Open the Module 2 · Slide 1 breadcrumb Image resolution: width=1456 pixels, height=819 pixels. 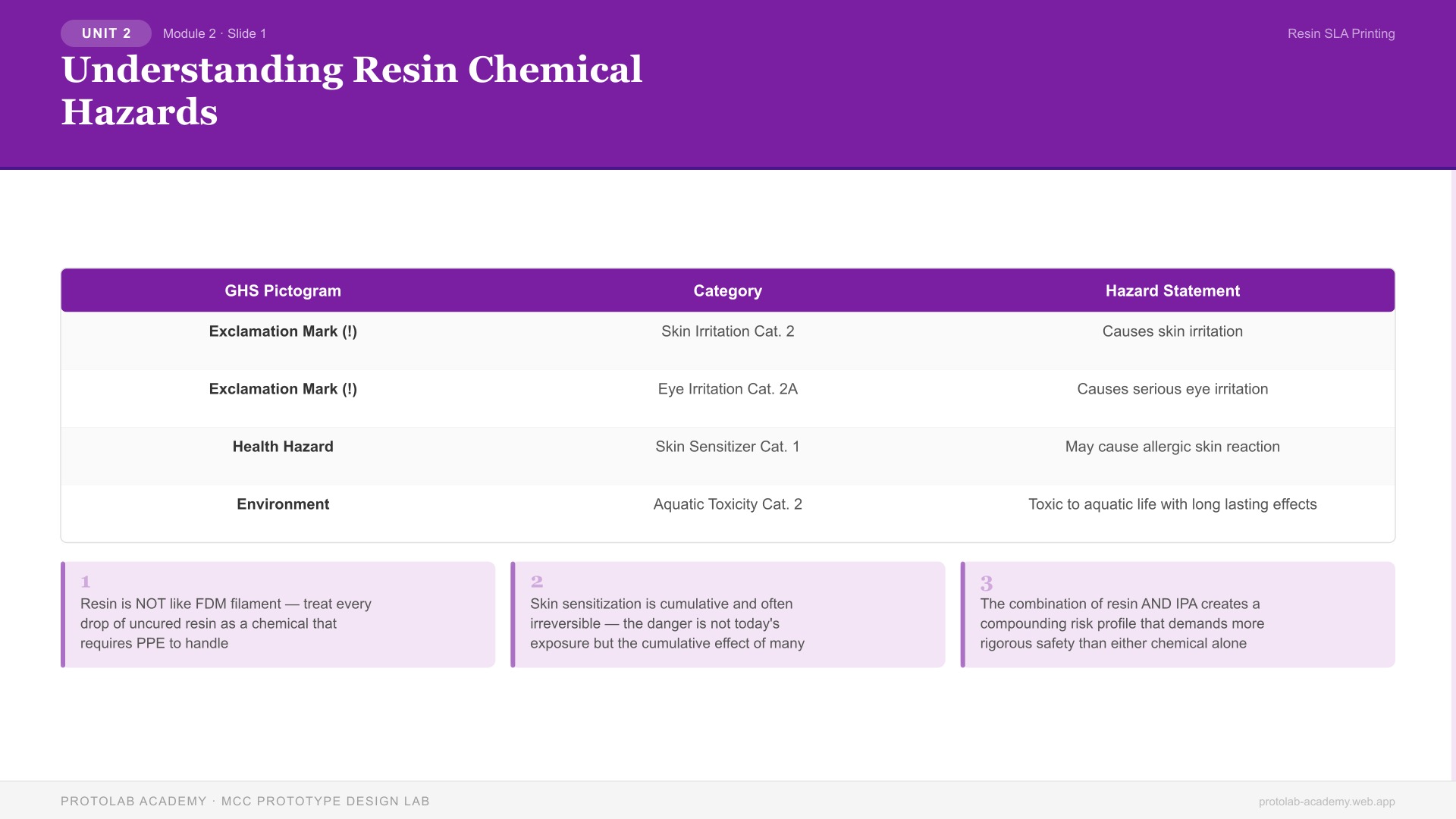215,33
